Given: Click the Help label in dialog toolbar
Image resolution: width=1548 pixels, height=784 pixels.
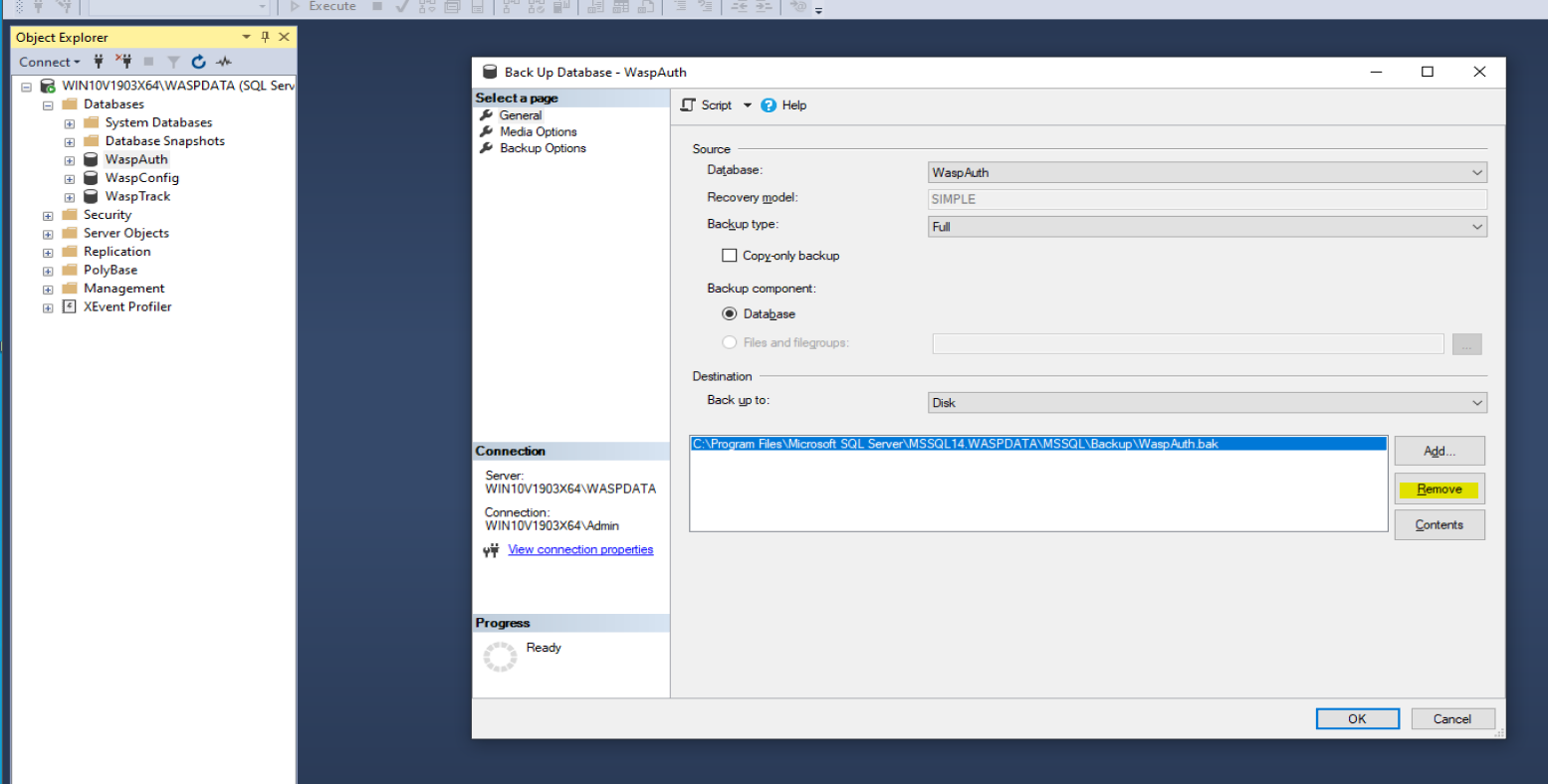Looking at the screenshot, I should 794,105.
